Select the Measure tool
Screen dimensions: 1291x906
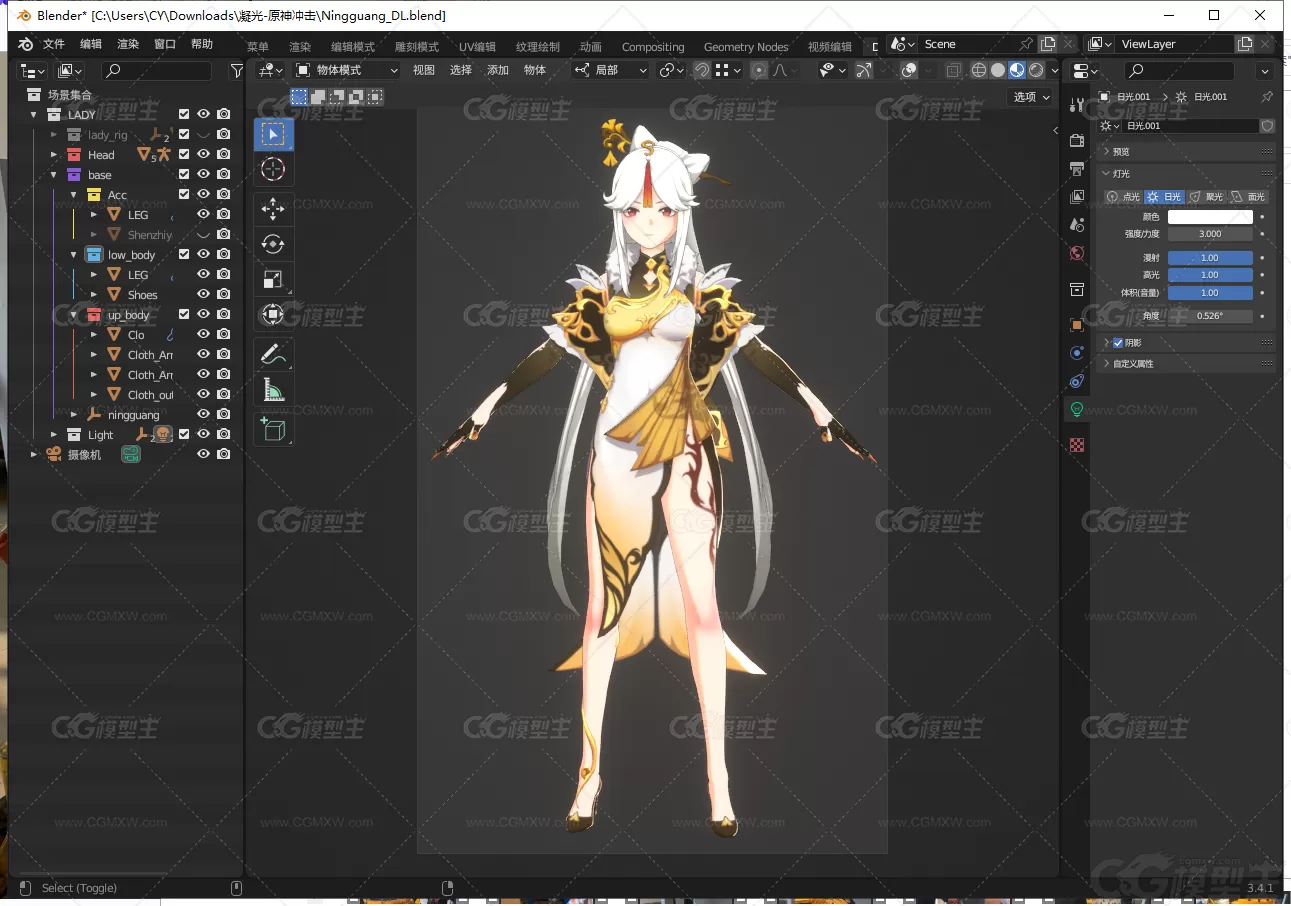click(274, 391)
